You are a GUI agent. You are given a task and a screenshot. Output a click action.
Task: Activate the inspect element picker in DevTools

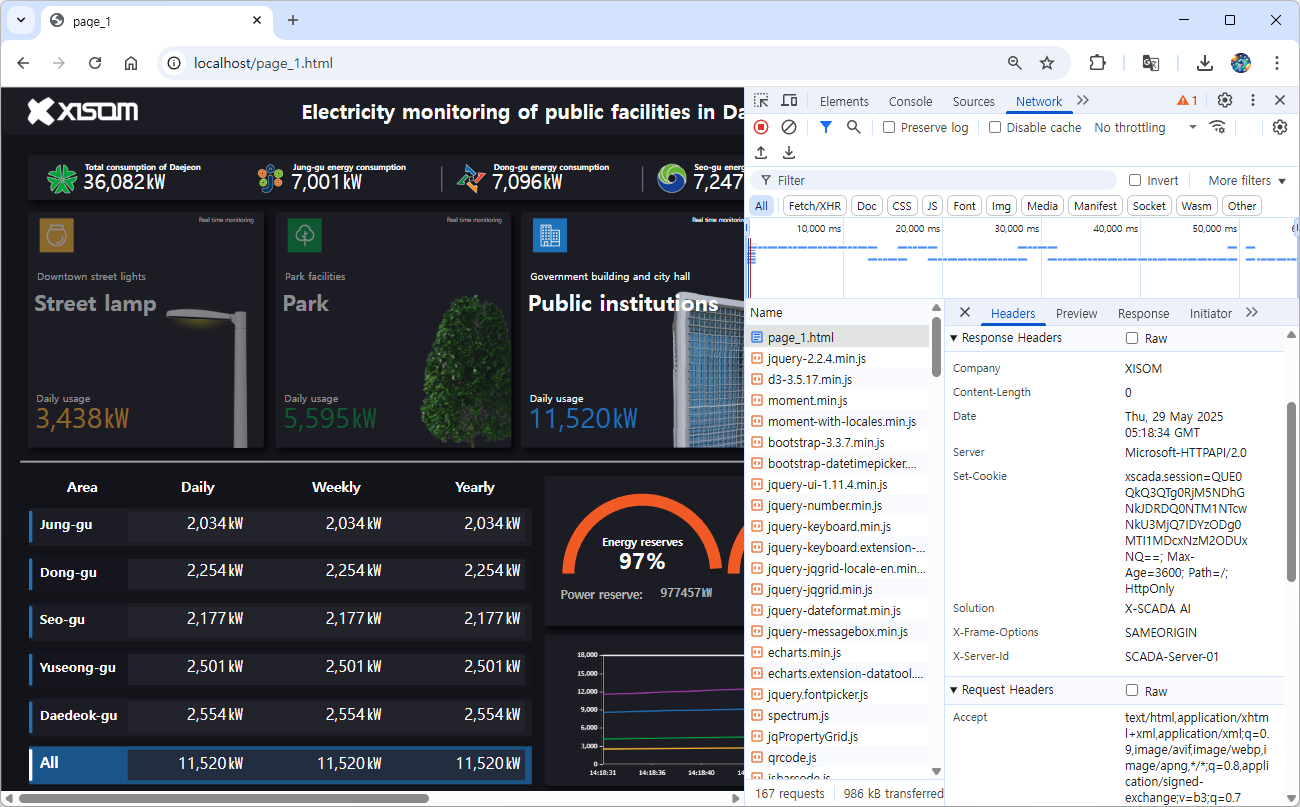[762, 101]
